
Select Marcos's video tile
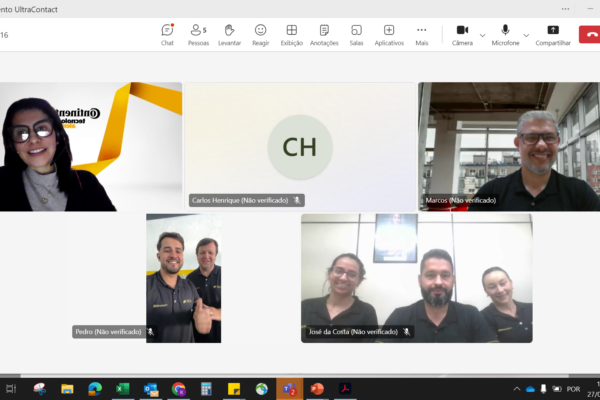click(x=508, y=146)
